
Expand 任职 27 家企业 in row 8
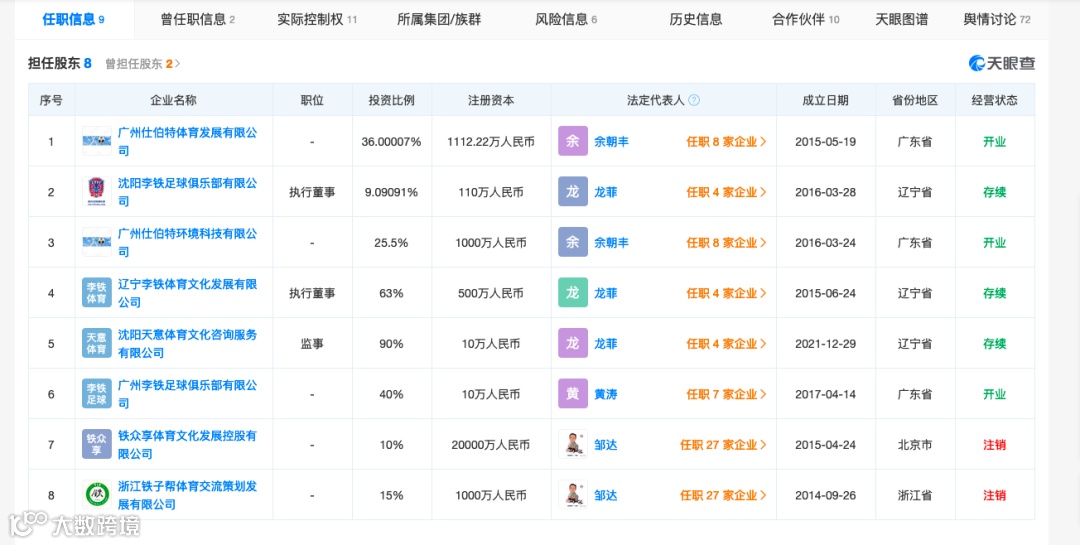pyautogui.click(x=723, y=495)
